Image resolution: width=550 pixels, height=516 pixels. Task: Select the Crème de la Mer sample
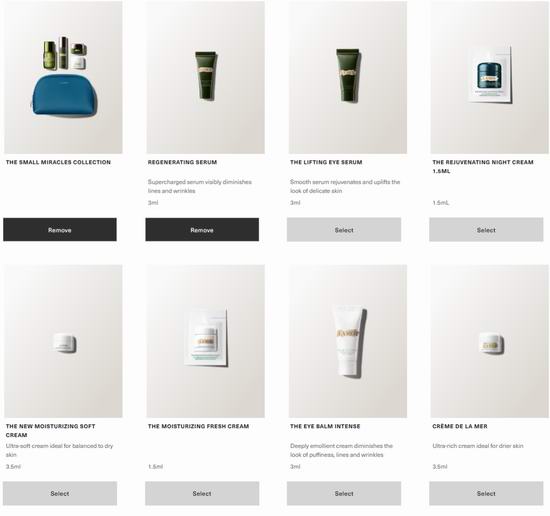click(x=486, y=493)
